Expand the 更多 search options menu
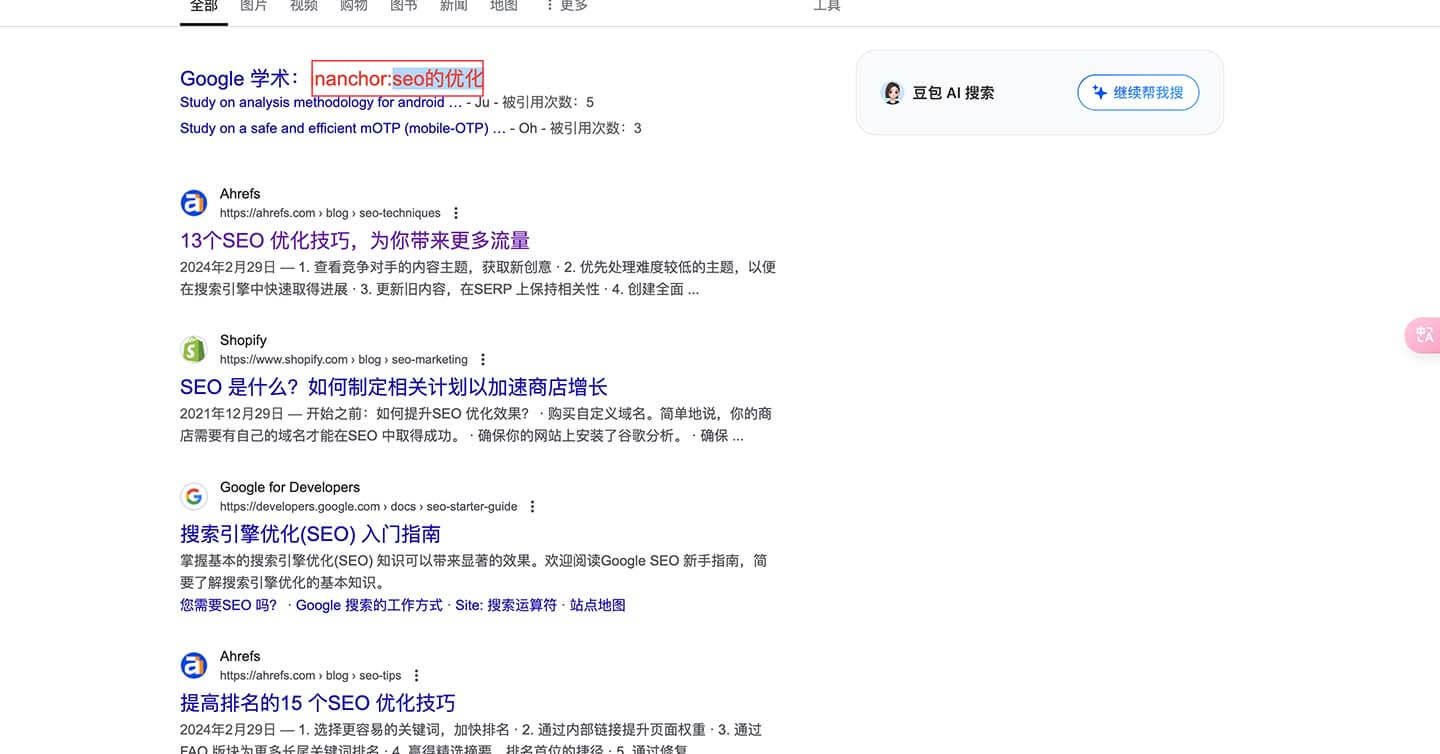1440x754 pixels. pos(566,6)
